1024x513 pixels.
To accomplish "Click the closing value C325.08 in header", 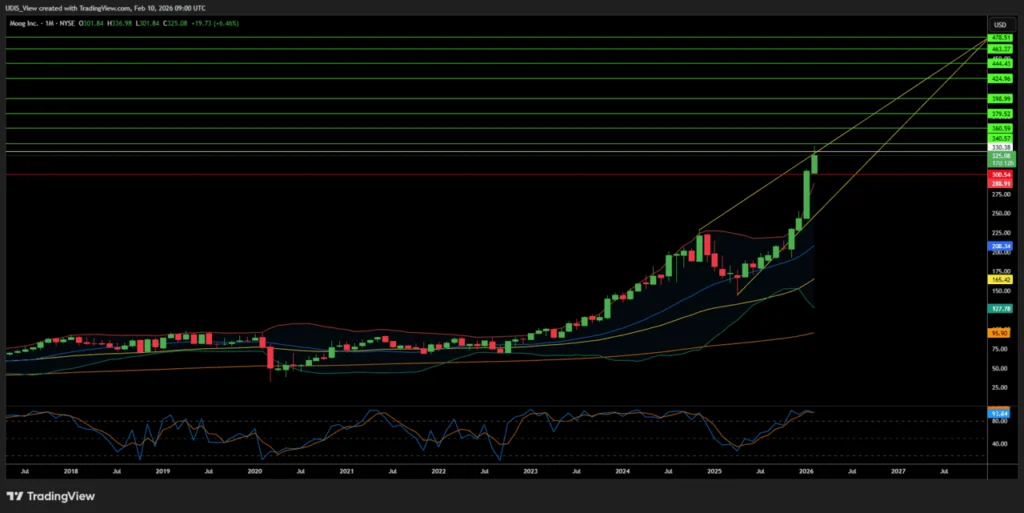I will (x=175, y=23).
